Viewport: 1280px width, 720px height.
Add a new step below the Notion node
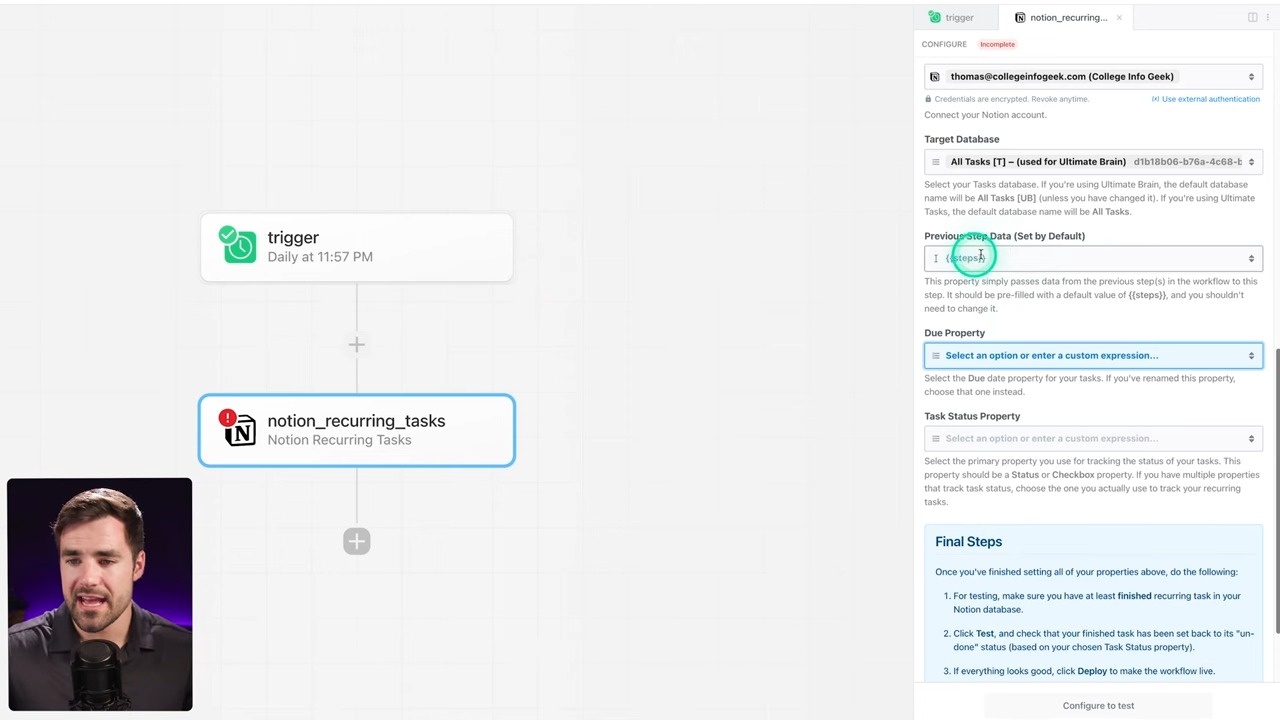[x=357, y=542]
